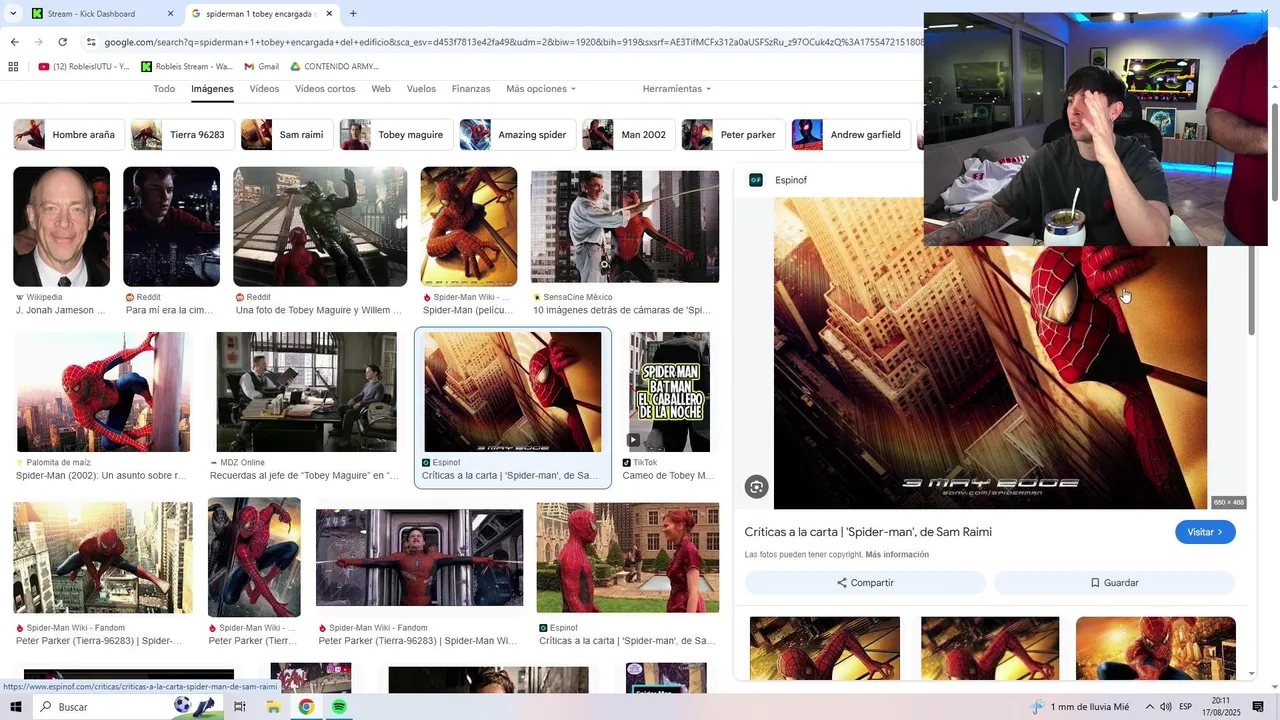The height and width of the screenshot is (720, 1280).
Task: Open the tab search dropdown arrow
Action: click(13, 14)
